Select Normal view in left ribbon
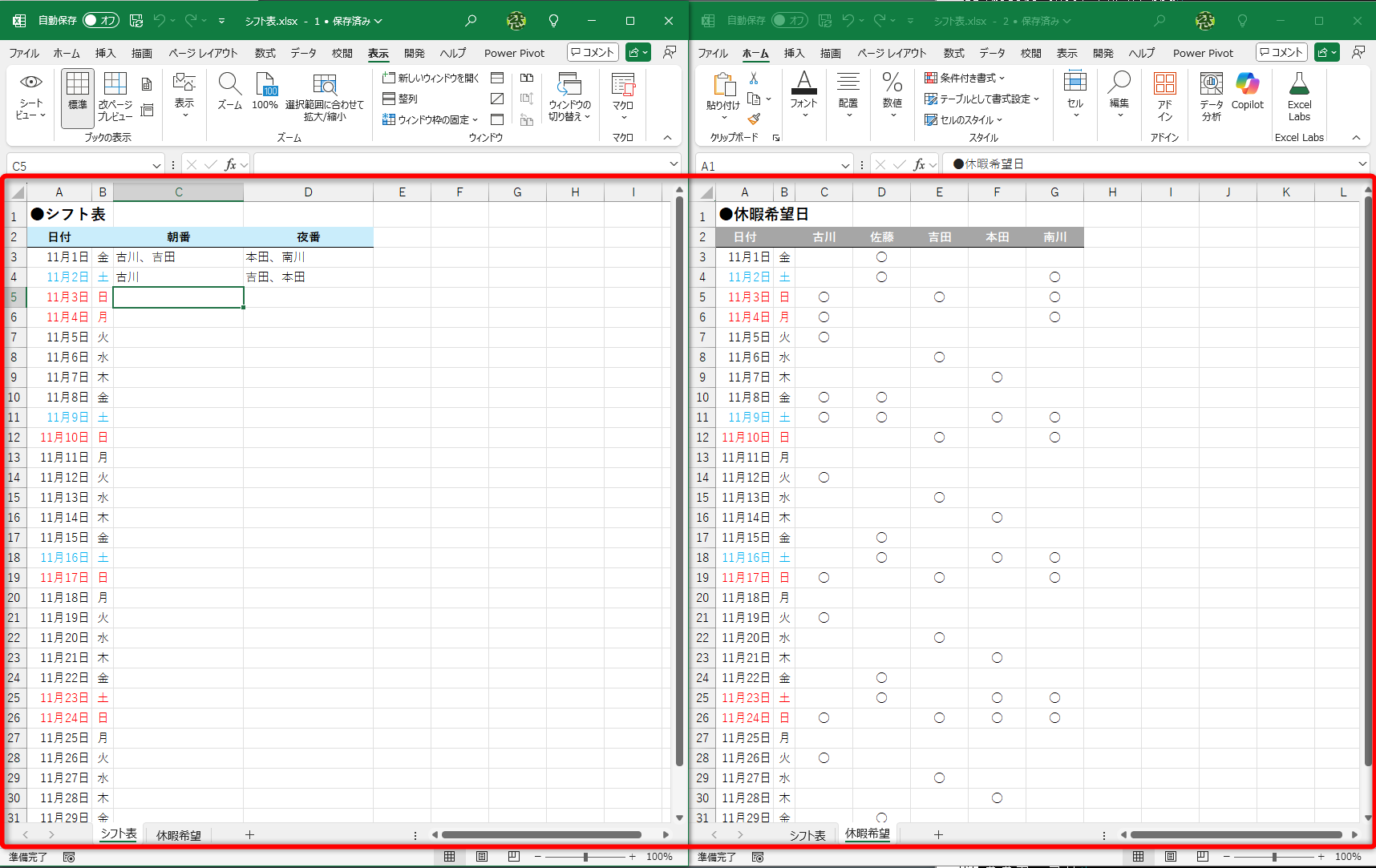The height and width of the screenshot is (868, 1376). 78,97
